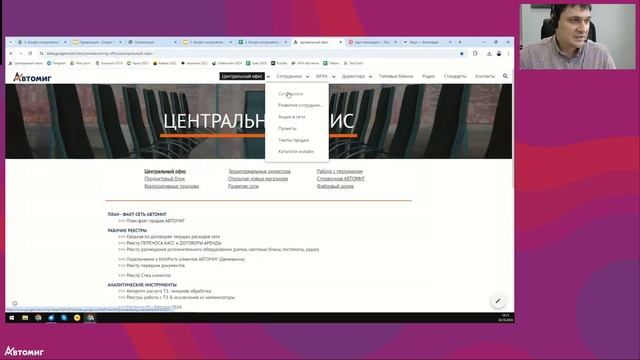Open Радио in top navigation
The image size is (640, 360).
pos(429,76)
